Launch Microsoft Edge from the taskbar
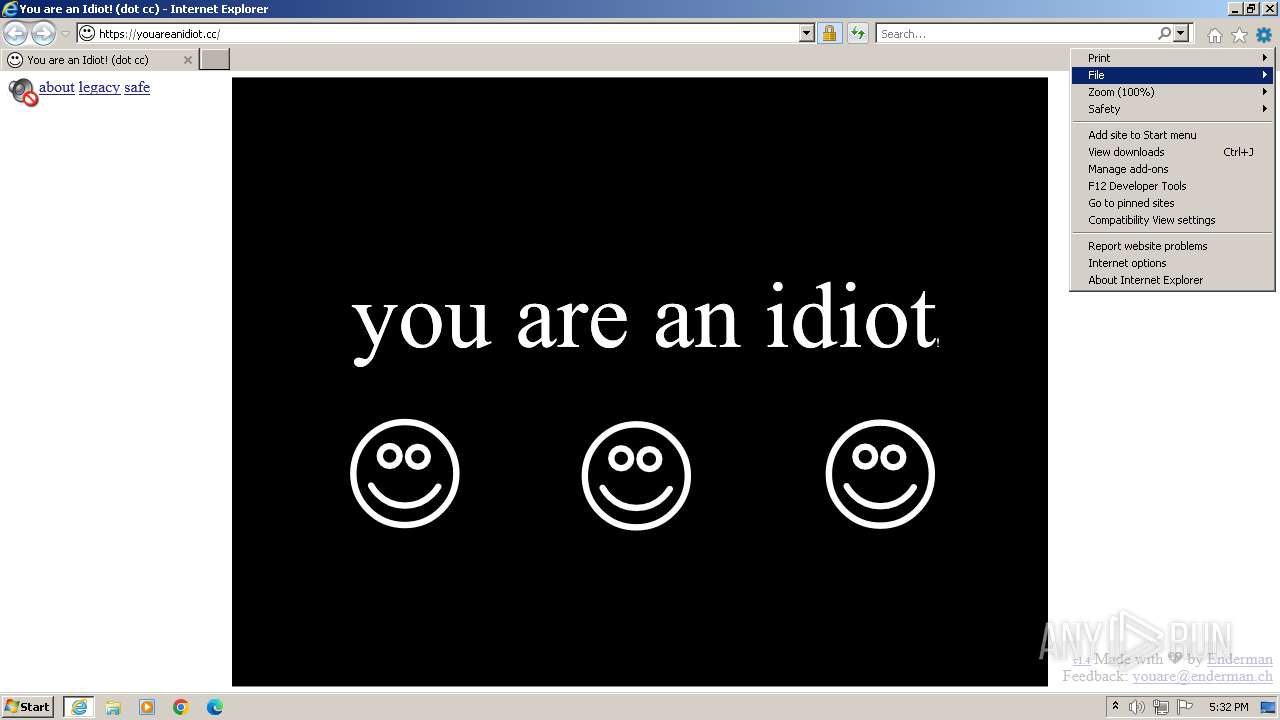 (x=215, y=707)
